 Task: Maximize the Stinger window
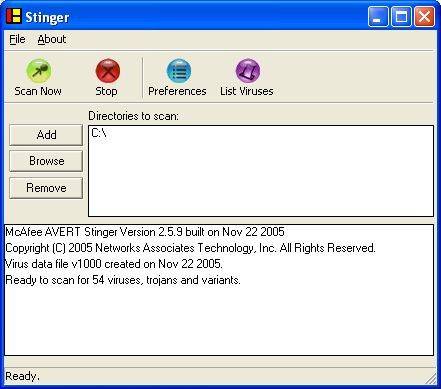(x=401, y=17)
